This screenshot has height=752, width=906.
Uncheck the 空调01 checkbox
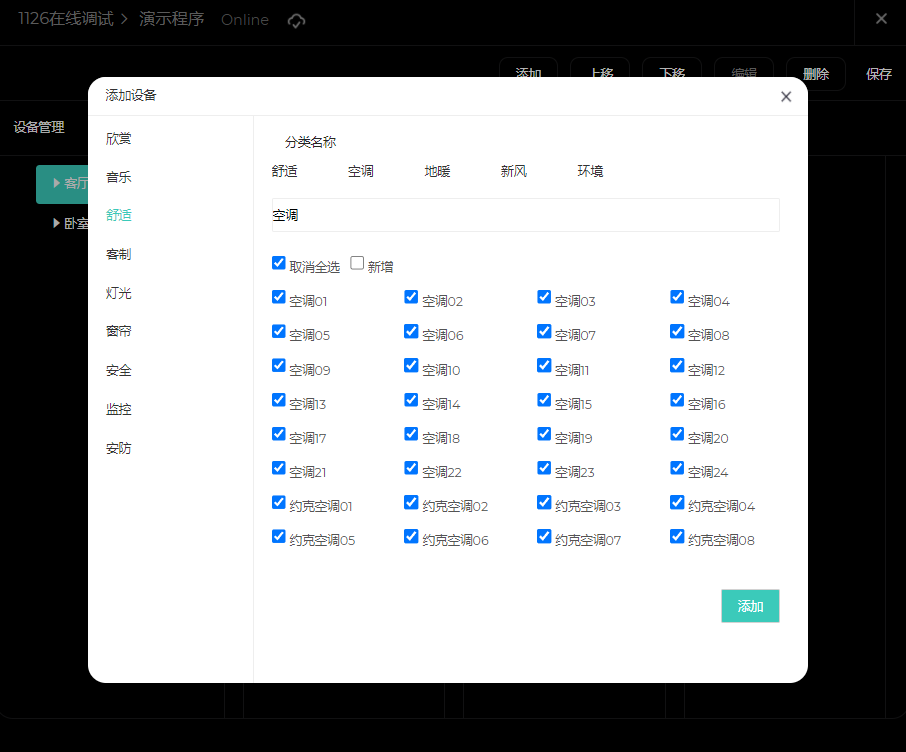[279, 297]
